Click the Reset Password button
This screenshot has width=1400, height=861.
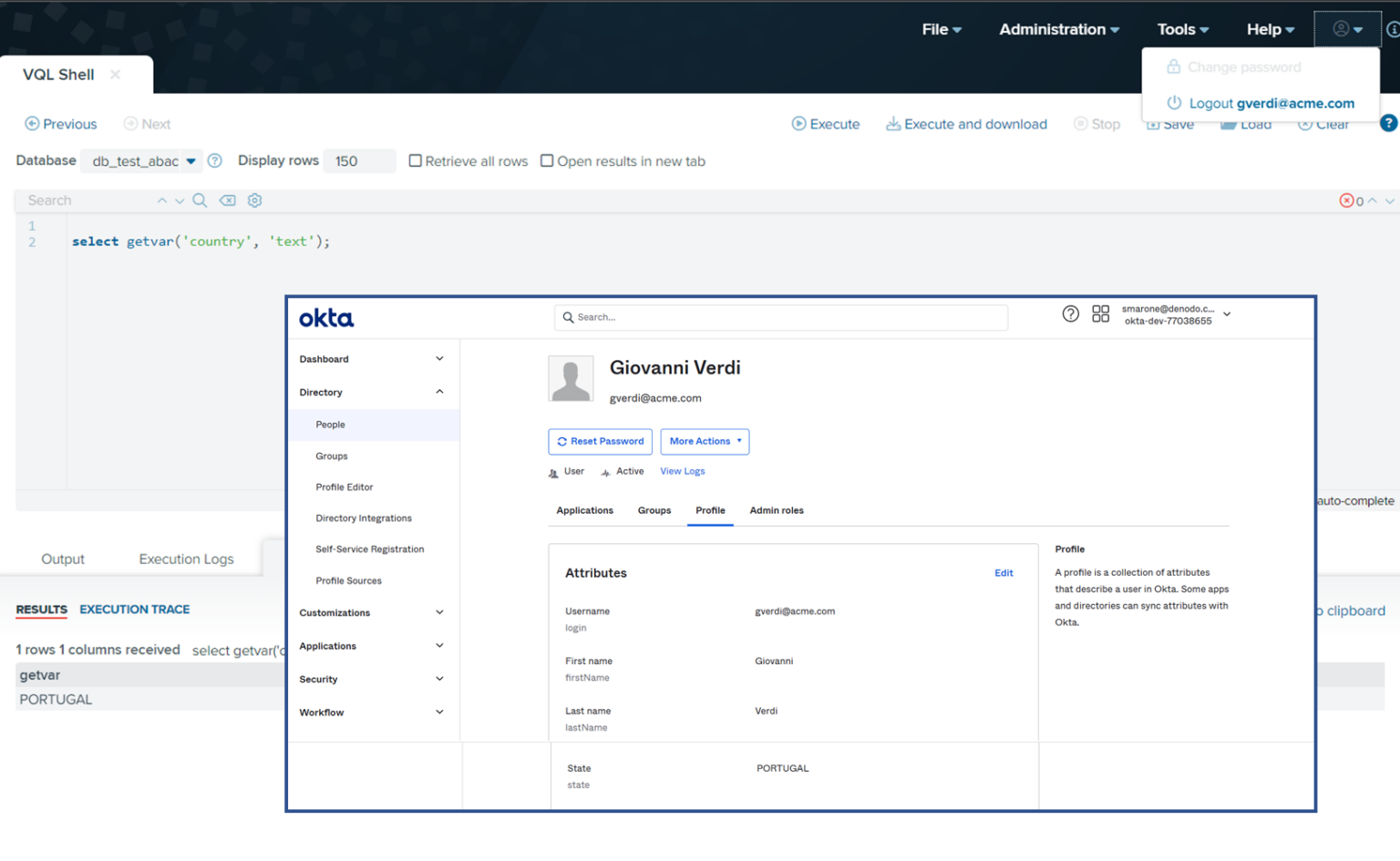[x=600, y=442]
